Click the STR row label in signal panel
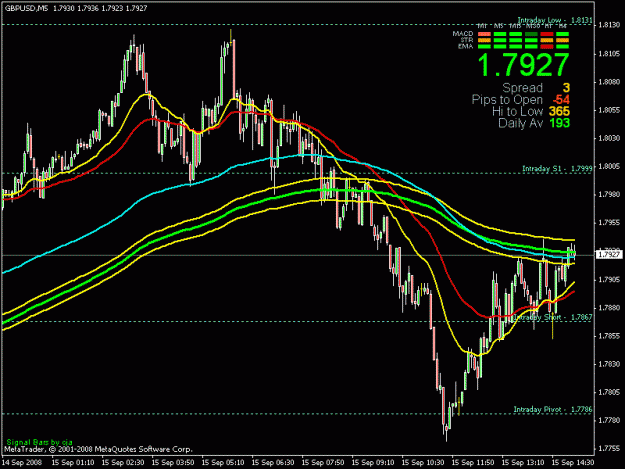Viewport: 625px width, 469px height. (467, 40)
